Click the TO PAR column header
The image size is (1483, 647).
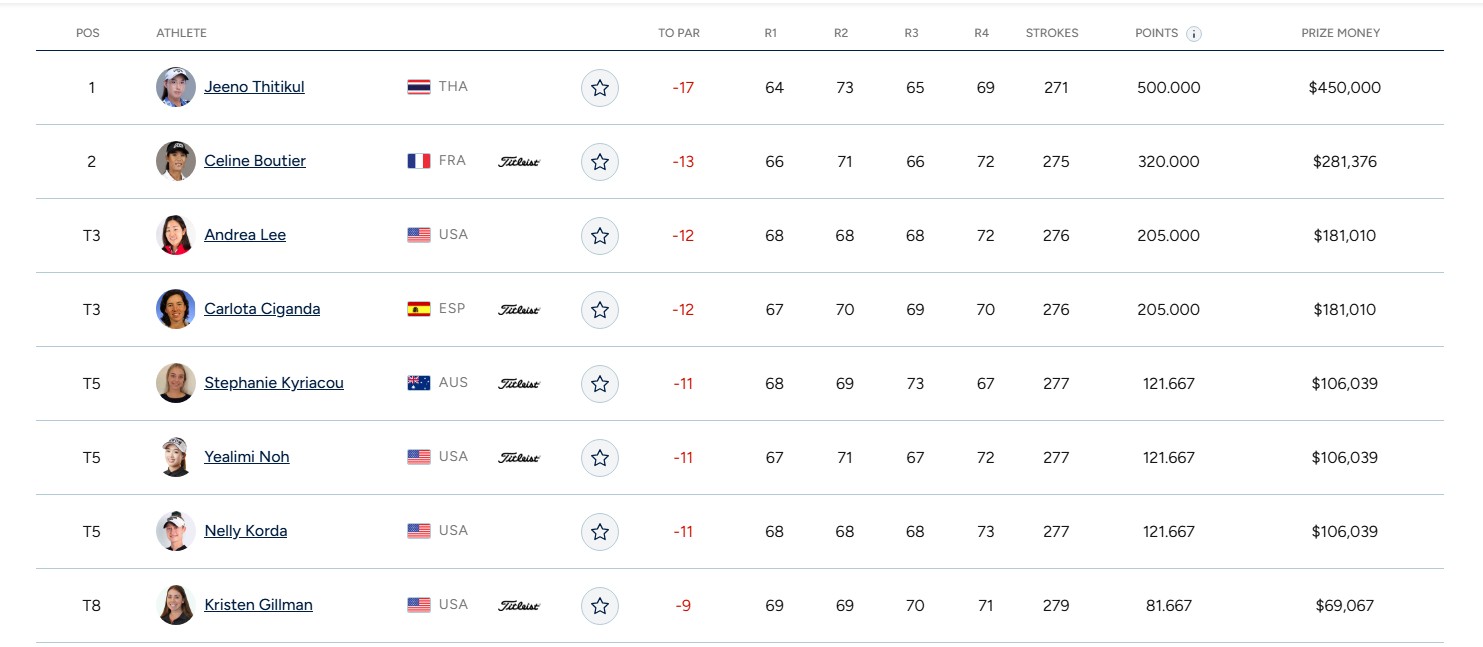tap(679, 33)
